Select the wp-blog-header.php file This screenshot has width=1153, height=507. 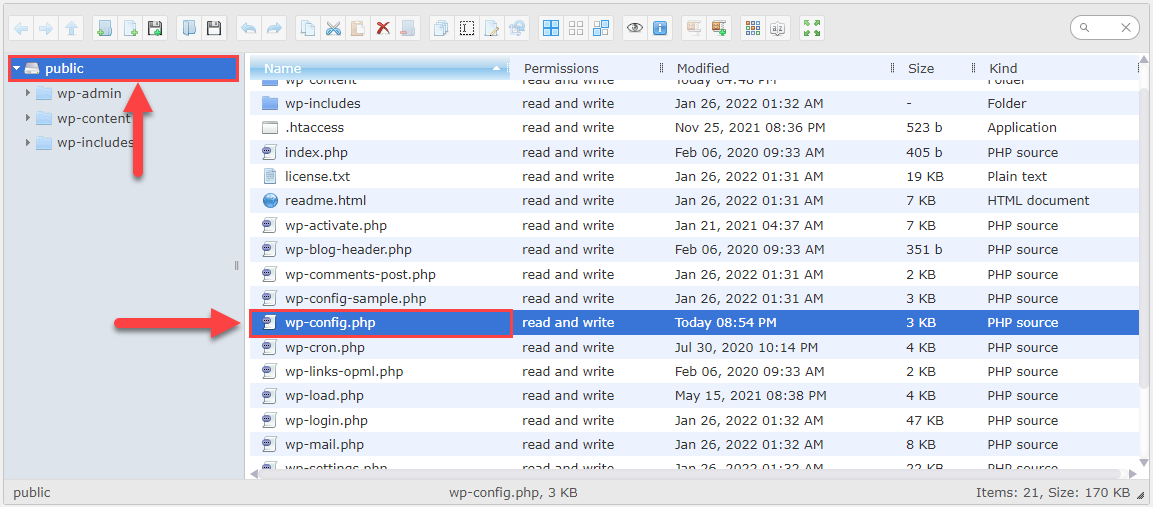click(693, 249)
